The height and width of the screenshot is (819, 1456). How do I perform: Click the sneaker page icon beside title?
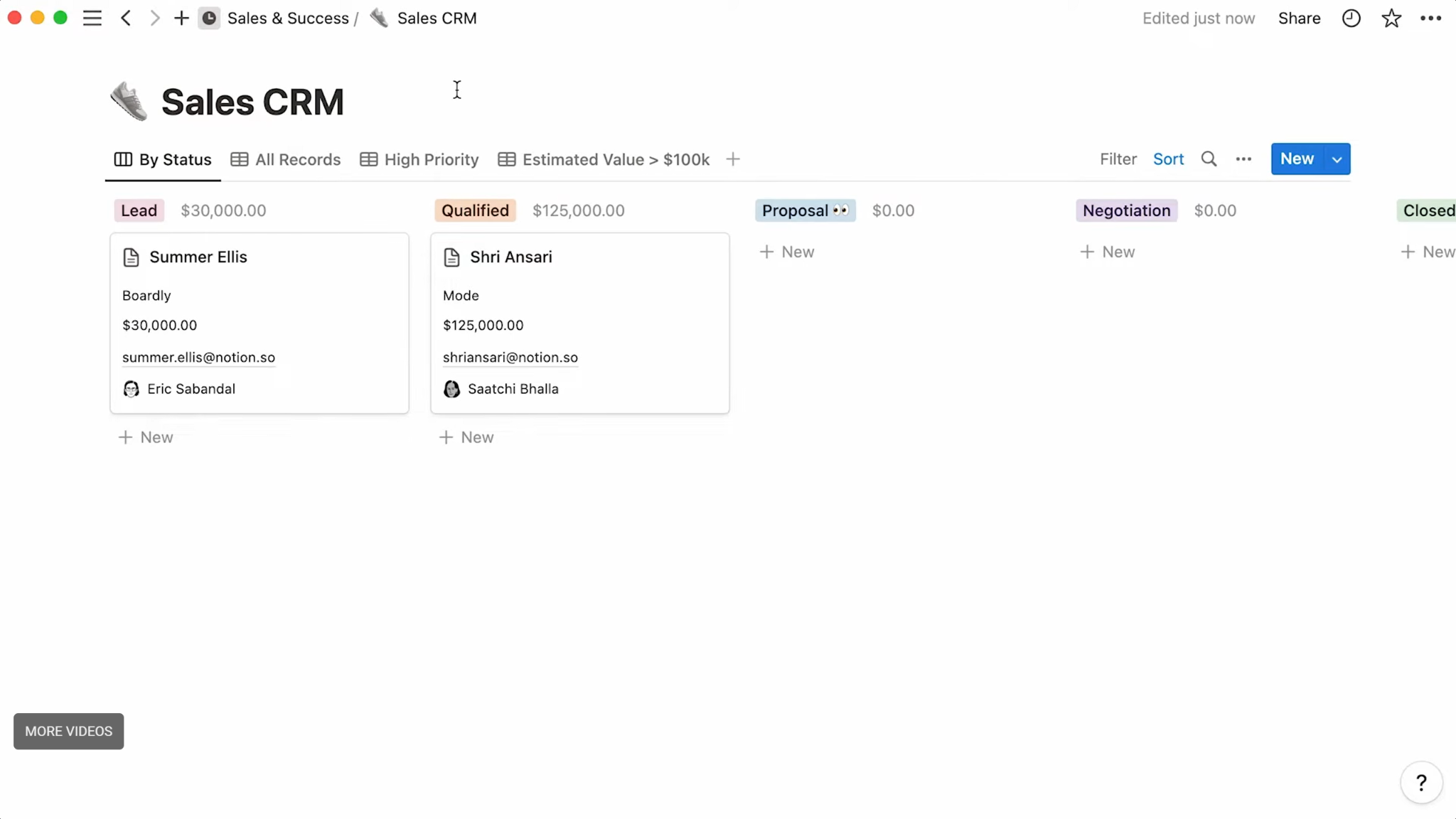pos(129,102)
